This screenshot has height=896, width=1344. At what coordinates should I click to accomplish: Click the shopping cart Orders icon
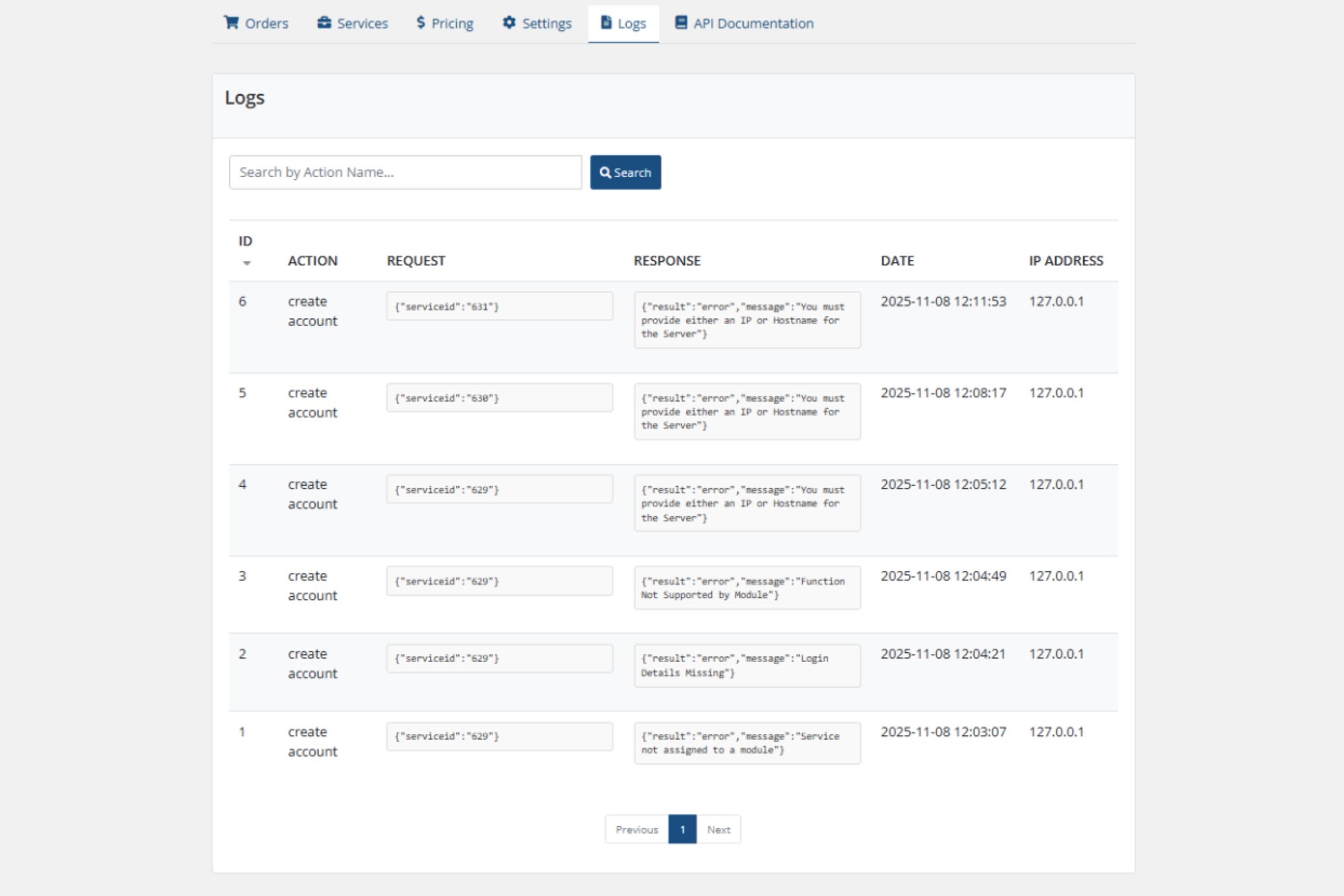coord(231,22)
